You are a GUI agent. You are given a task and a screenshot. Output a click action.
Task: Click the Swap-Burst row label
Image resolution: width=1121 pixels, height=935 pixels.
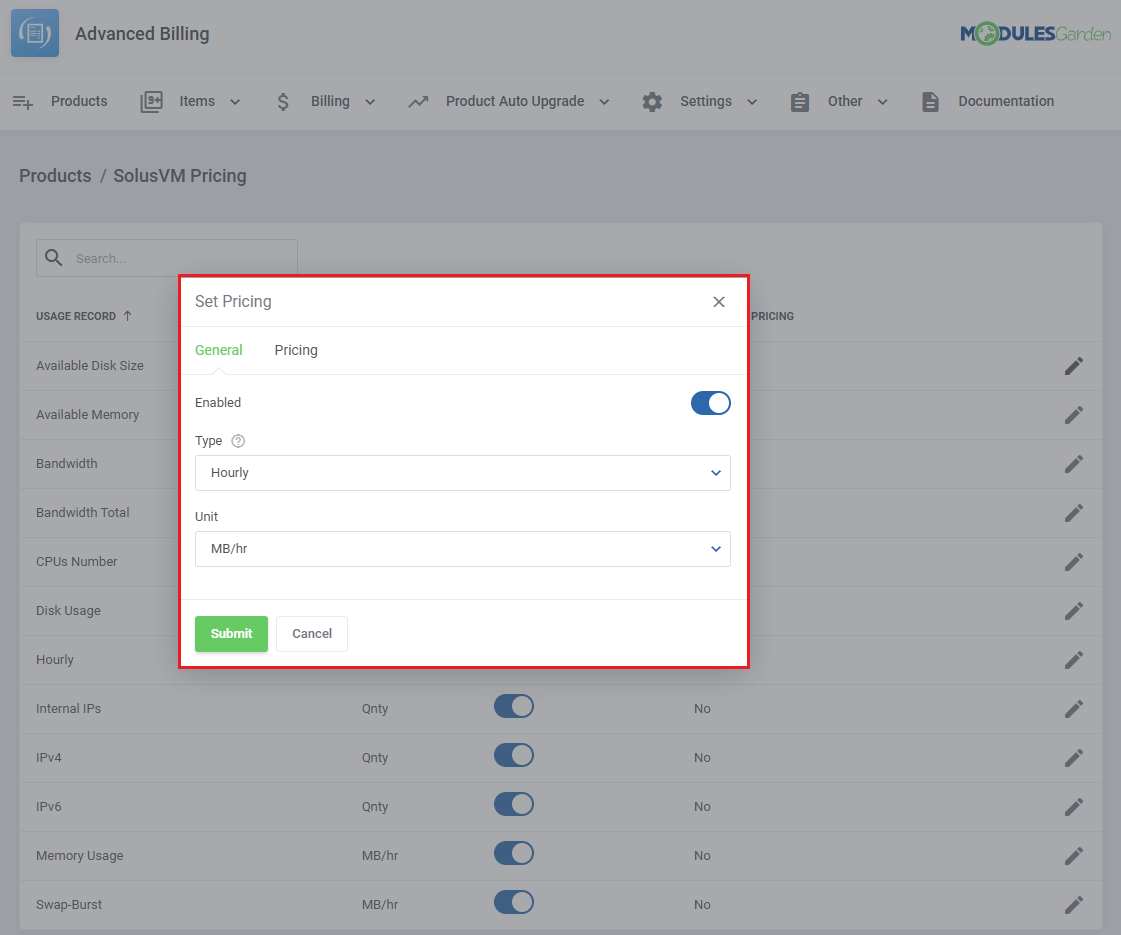click(69, 905)
